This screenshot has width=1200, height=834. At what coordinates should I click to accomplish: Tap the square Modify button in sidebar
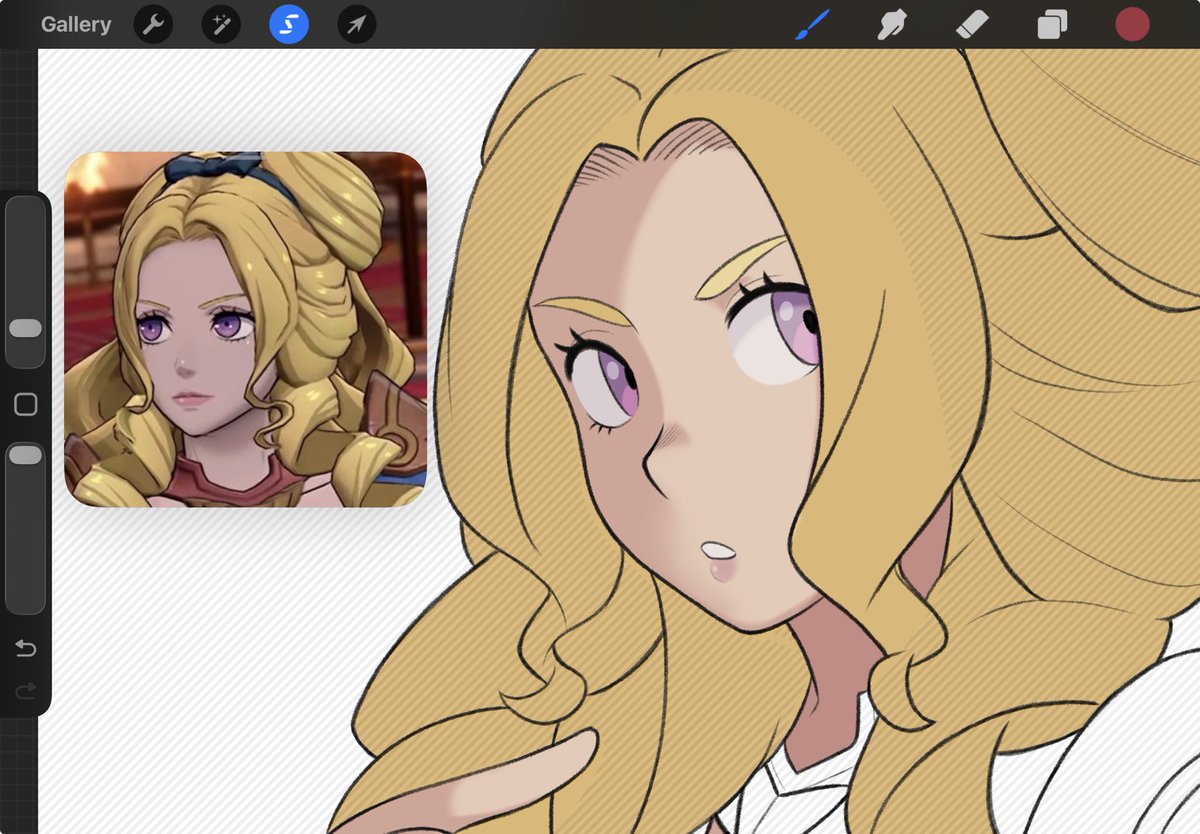[x=26, y=404]
